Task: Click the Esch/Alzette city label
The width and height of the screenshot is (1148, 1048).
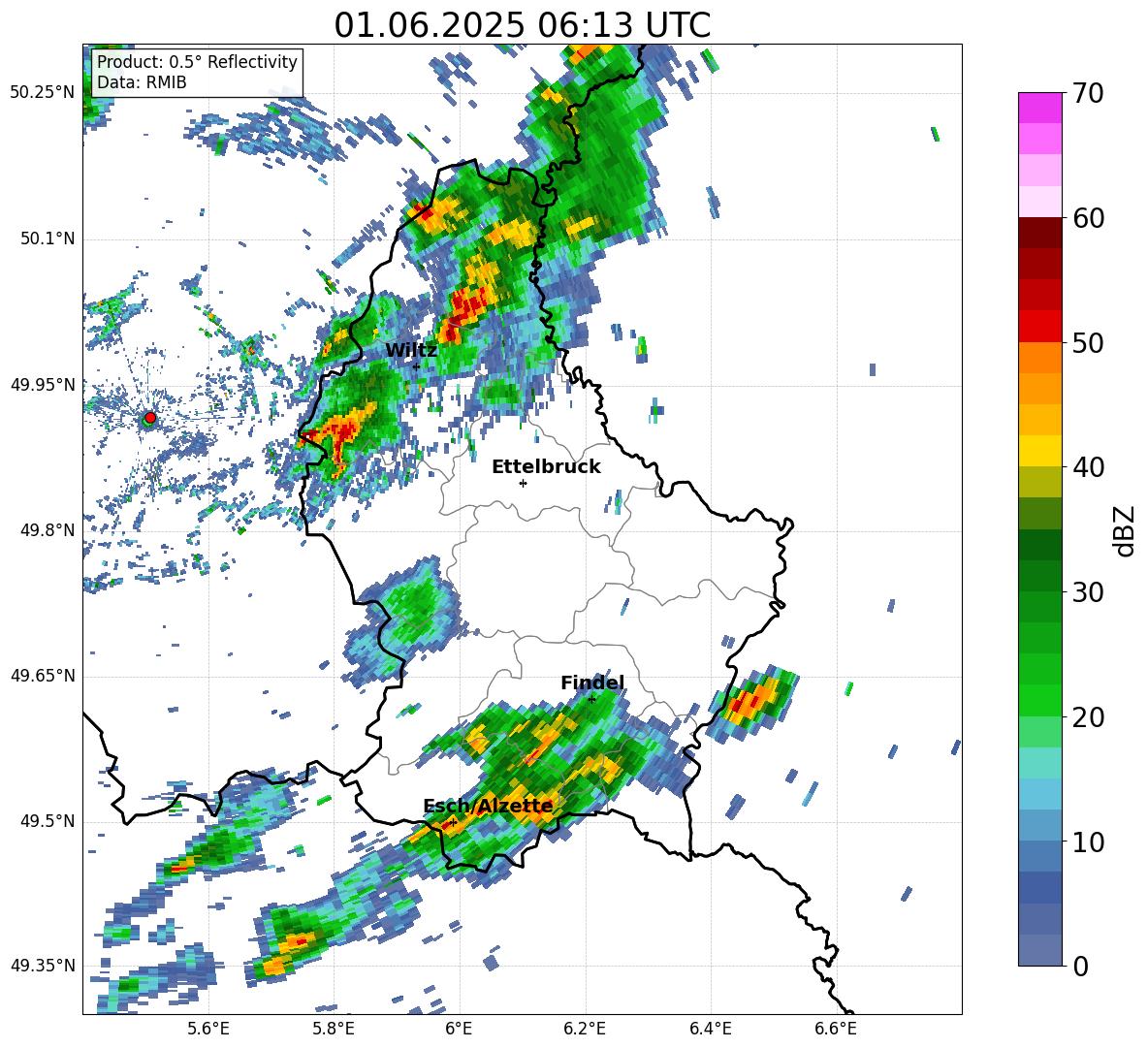Action: coord(489,806)
